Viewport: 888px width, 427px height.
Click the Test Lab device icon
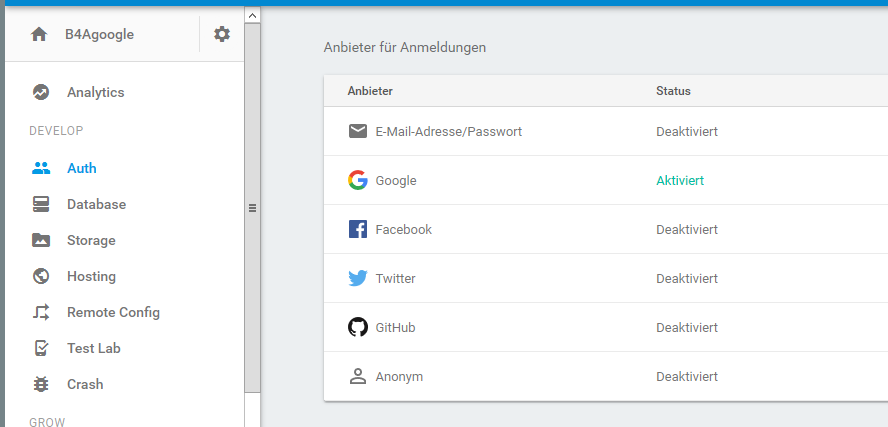41,348
